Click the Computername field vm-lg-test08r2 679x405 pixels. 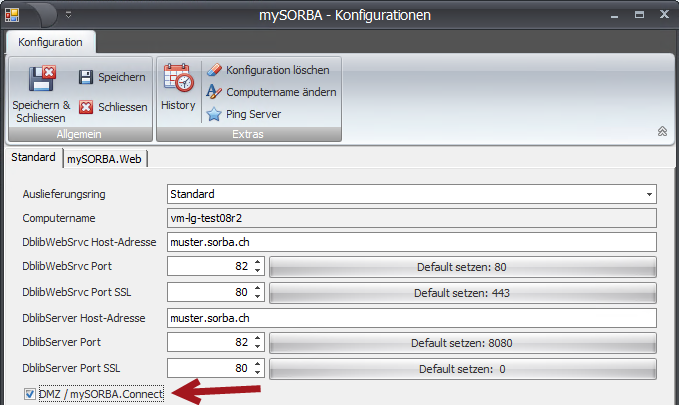tap(411, 218)
